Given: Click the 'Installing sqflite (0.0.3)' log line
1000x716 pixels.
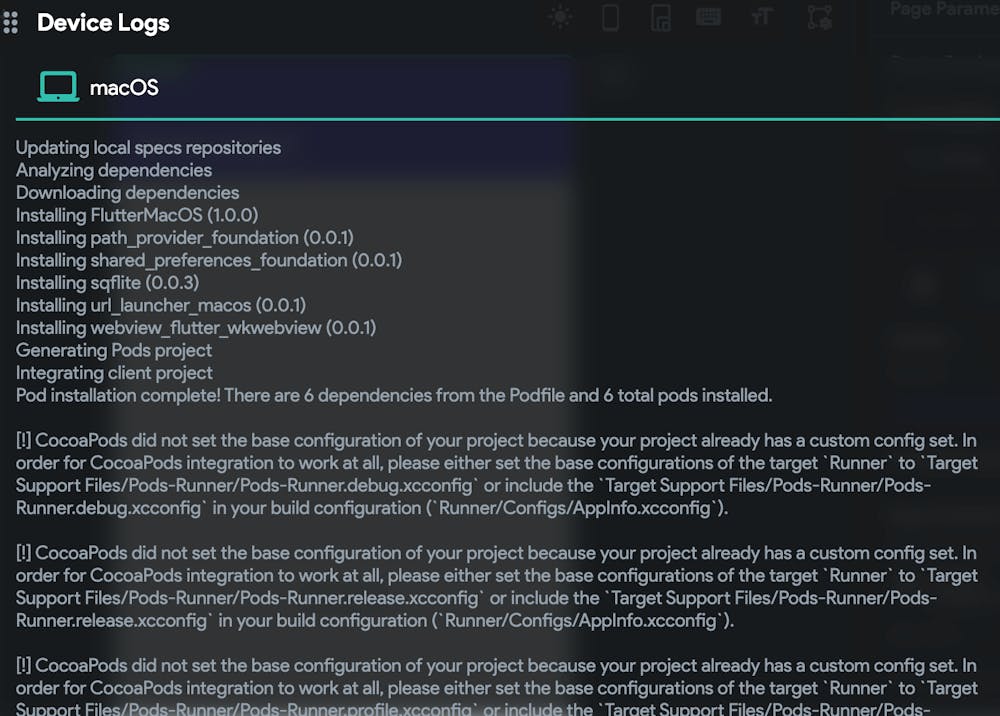Looking at the screenshot, I should 107,283.
